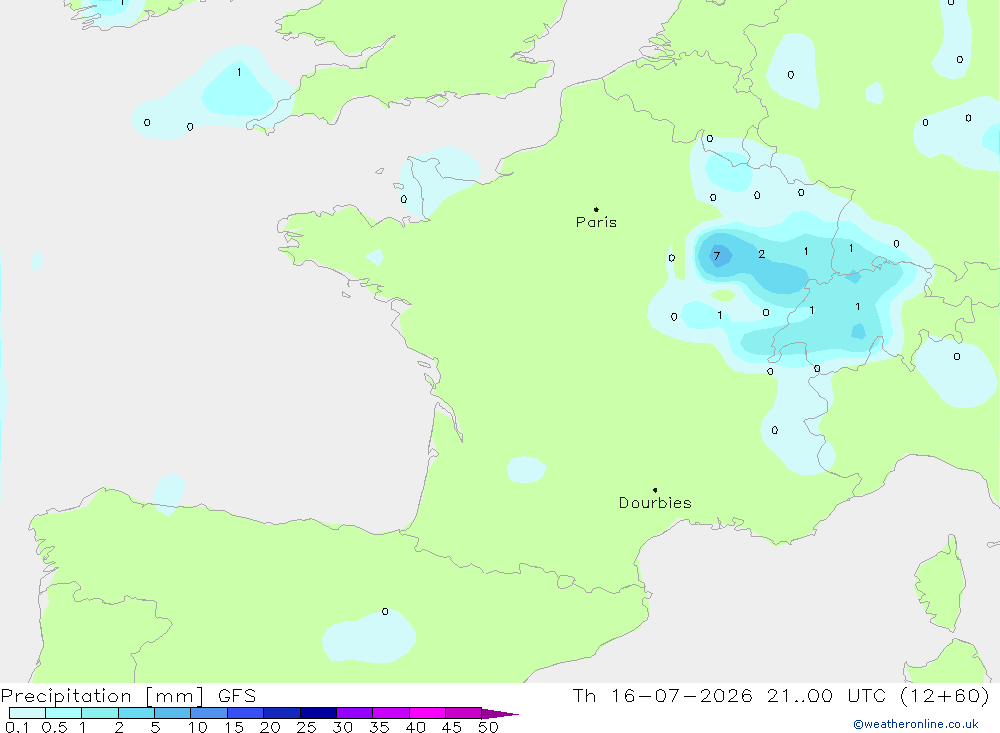Click the legend tick label 40
1000x733 pixels.
pyautogui.click(x=415, y=727)
